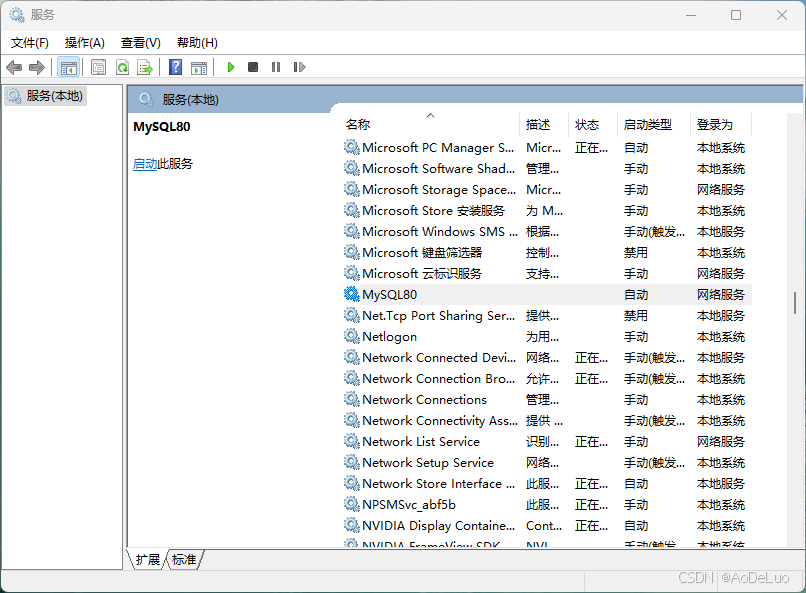Click the Refresh toolbar icon
The image size is (806, 593).
(x=122, y=67)
